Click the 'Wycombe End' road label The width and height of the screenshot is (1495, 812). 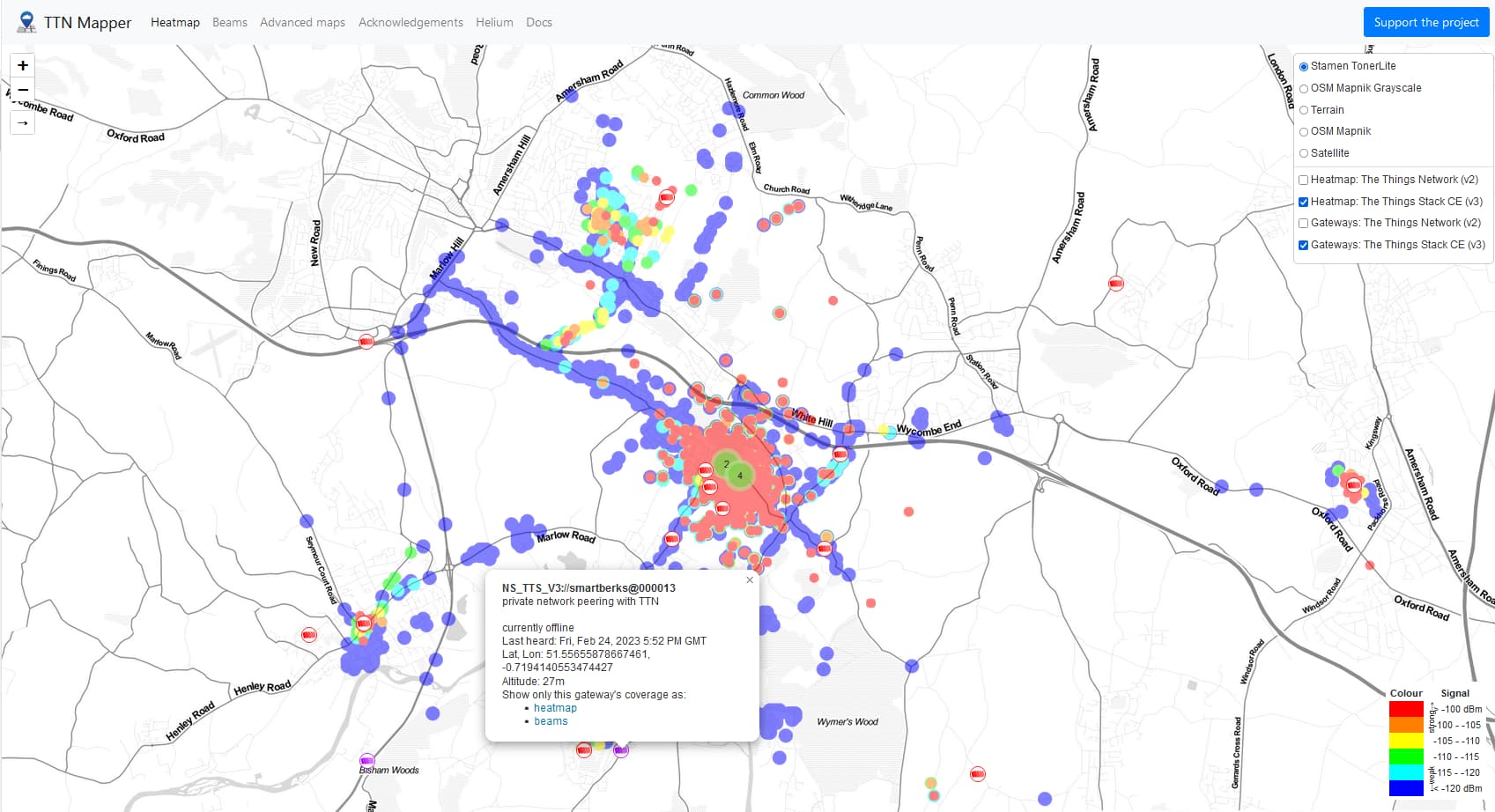coord(929,429)
